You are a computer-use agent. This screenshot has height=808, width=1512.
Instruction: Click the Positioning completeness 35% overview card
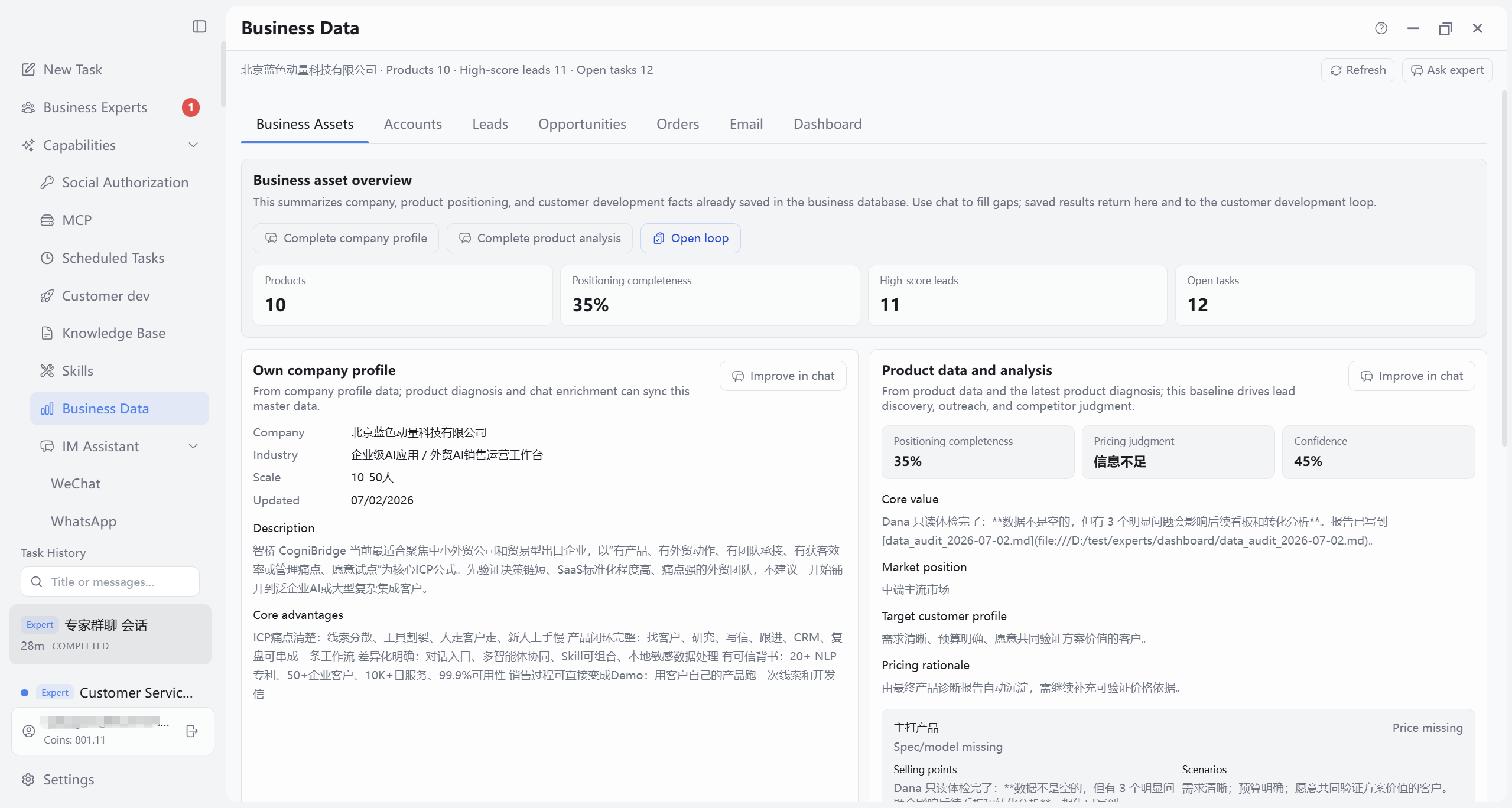click(x=710, y=295)
